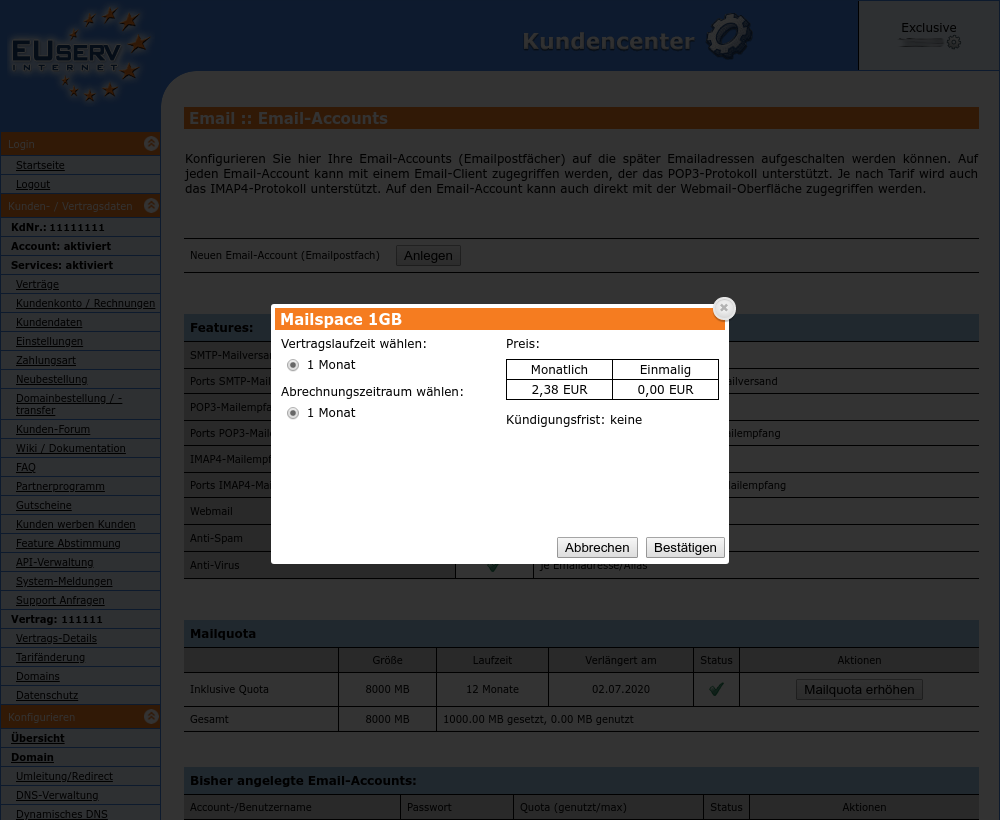Click the 12 Monate Laufzeit cell

pos(492,689)
